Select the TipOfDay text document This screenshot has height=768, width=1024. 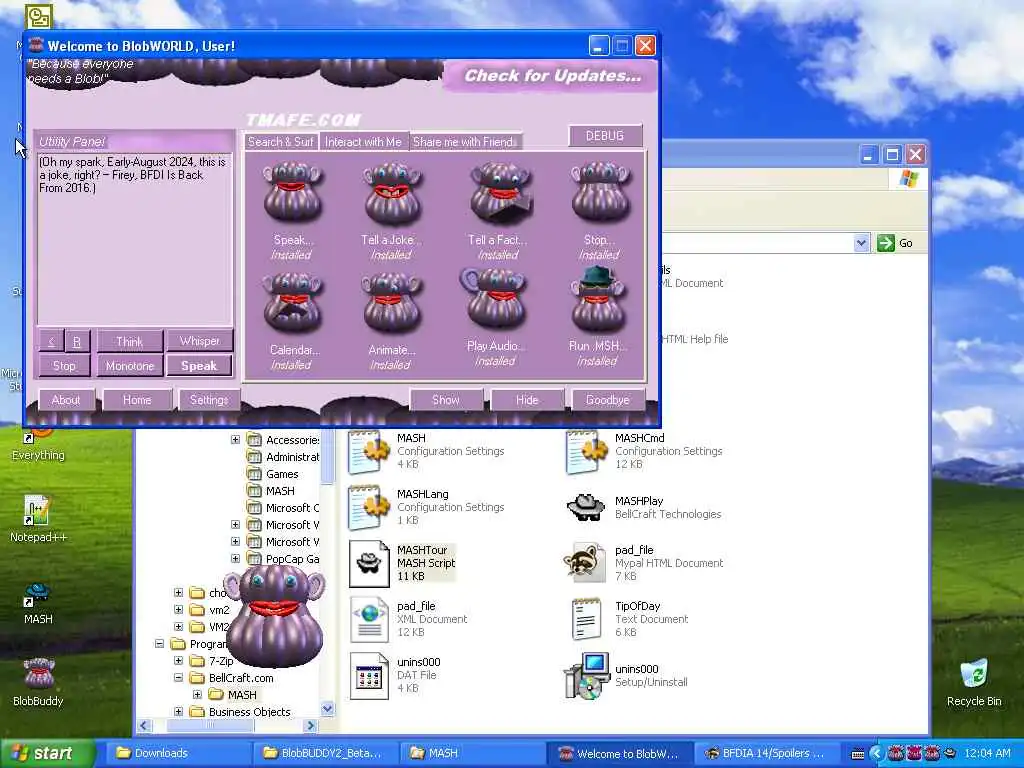pyautogui.click(x=631, y=619)
